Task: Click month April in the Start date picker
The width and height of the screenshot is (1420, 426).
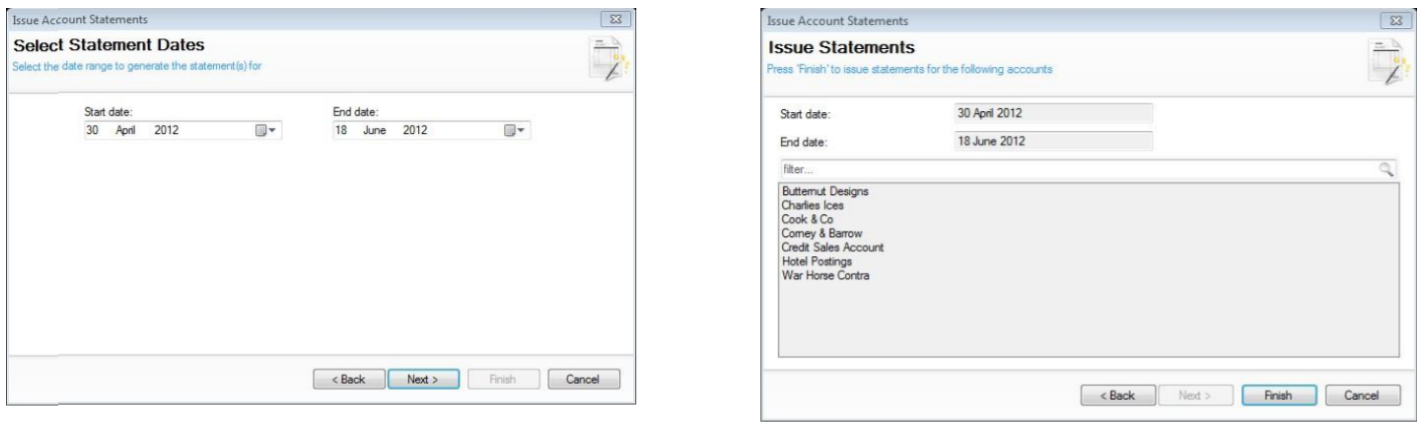Action: (x=126, y=130)
